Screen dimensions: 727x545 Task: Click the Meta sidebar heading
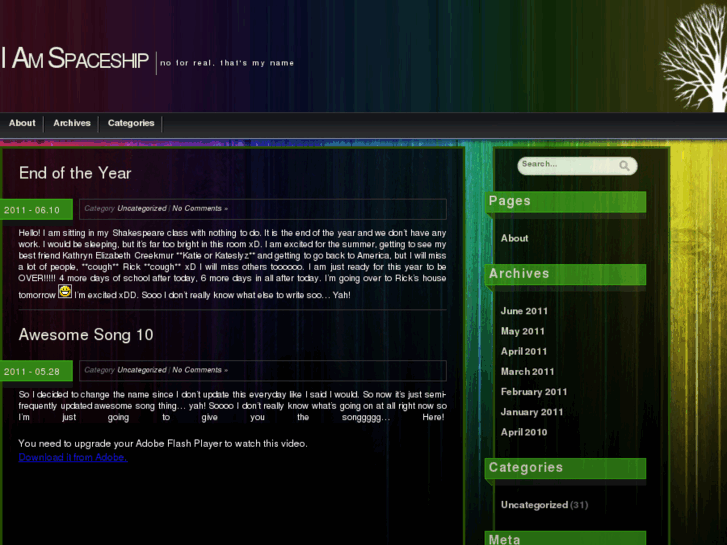(565, 538)
